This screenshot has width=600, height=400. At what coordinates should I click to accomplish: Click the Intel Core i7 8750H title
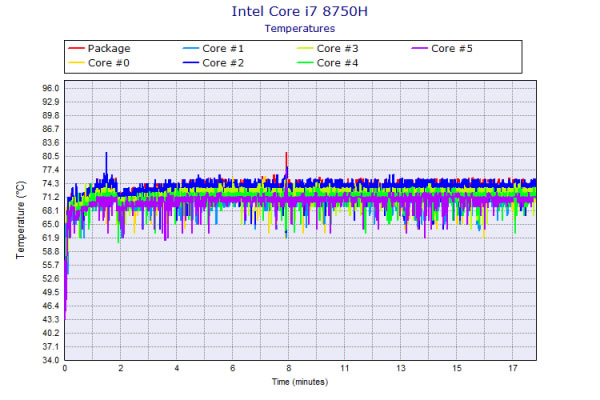300,11
